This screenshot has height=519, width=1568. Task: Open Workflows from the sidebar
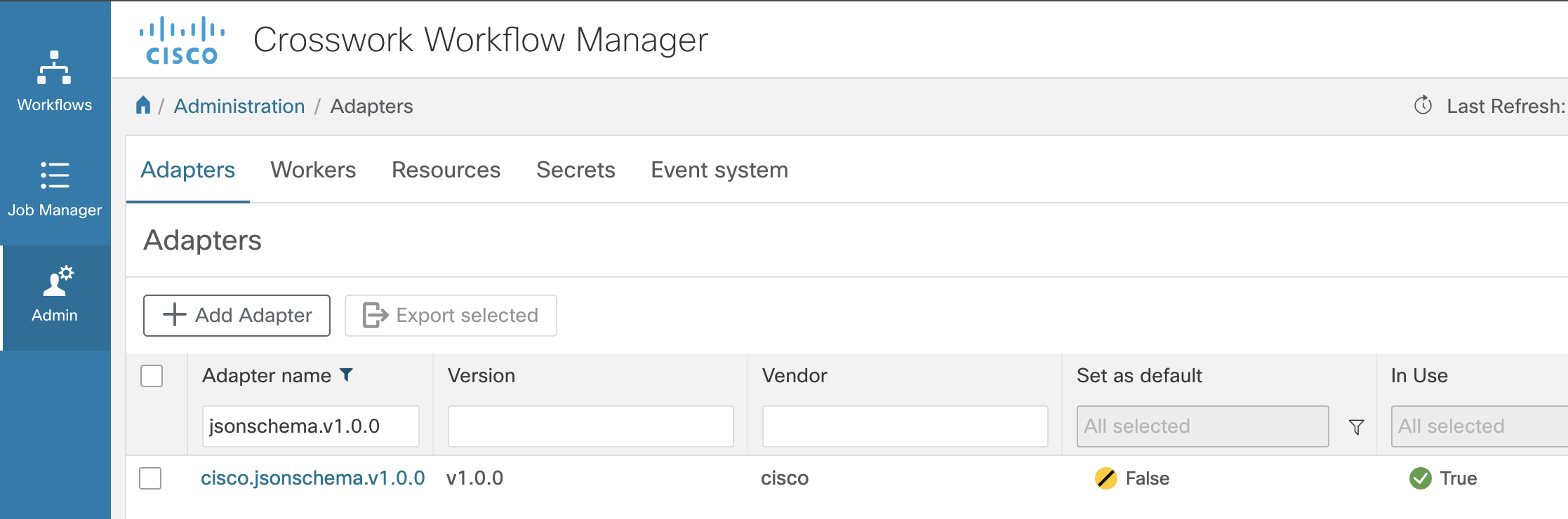55,81
